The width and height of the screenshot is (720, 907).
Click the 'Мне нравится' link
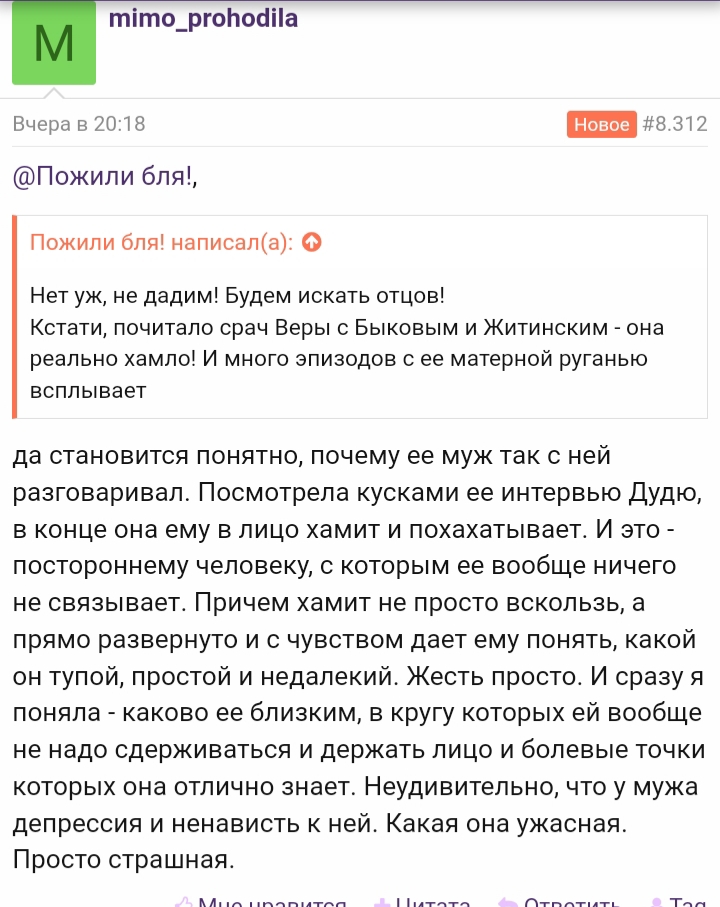272,902
